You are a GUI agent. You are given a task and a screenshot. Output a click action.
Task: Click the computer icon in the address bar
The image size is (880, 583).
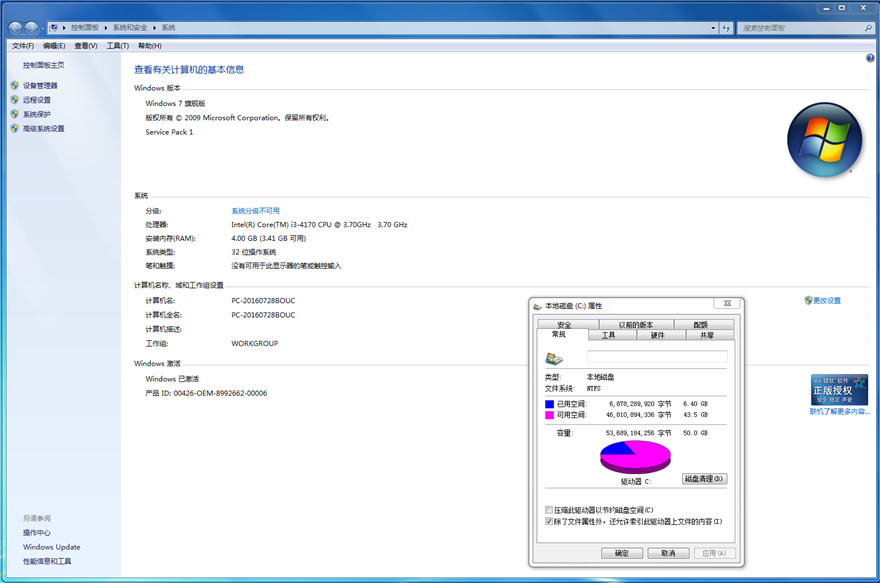[x=54, y=27]
